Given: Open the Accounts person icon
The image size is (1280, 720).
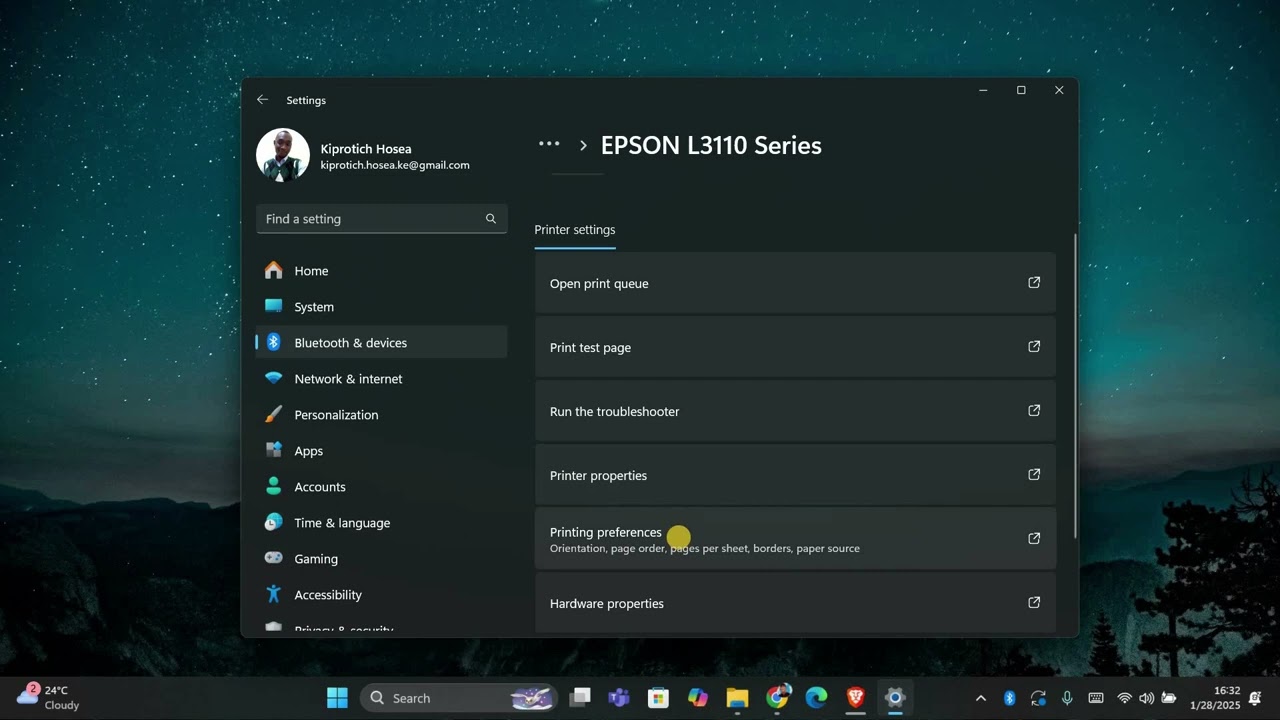Looking at the screenshot, I should point(273,487).
